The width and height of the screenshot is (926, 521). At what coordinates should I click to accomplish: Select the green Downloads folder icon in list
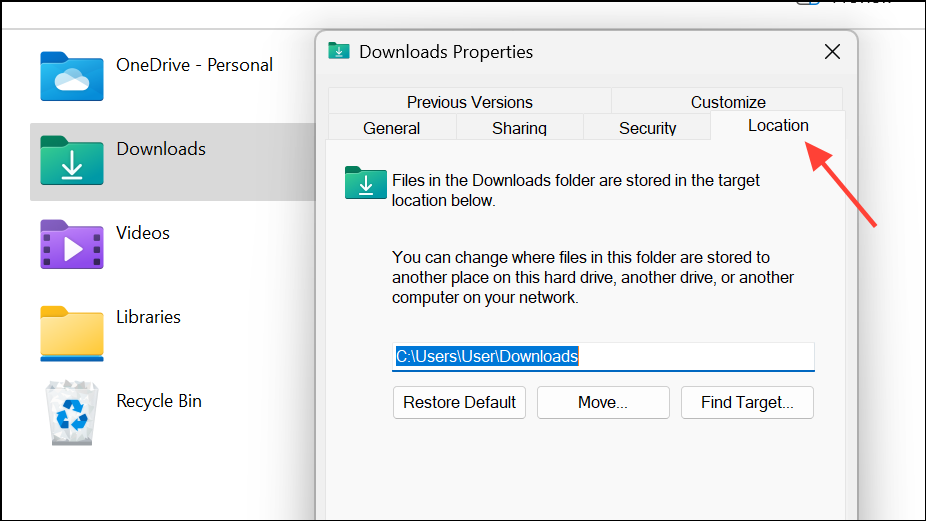pos(71,160)
